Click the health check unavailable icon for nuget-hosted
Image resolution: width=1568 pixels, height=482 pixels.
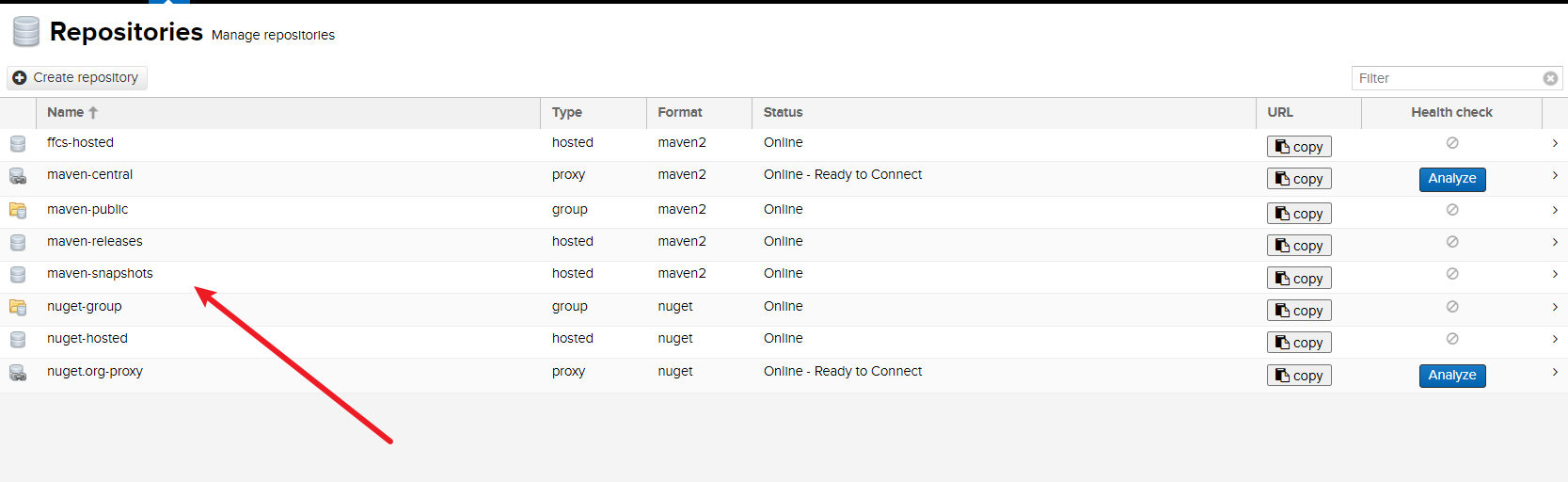point(1451,339)
